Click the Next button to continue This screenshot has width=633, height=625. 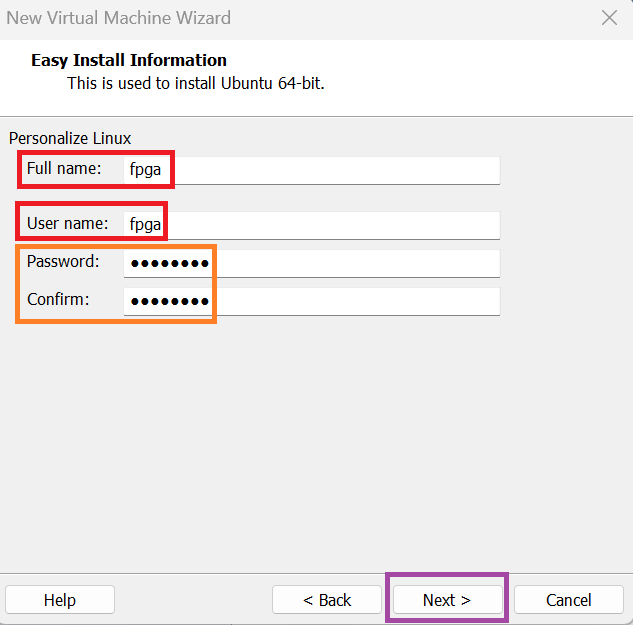point(447,600)
